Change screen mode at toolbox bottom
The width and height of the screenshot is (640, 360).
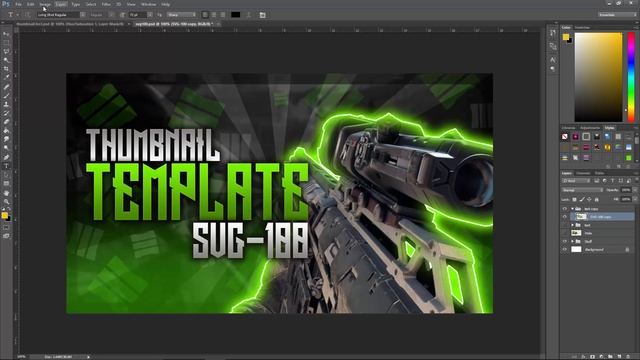click(x=6, y=236)
